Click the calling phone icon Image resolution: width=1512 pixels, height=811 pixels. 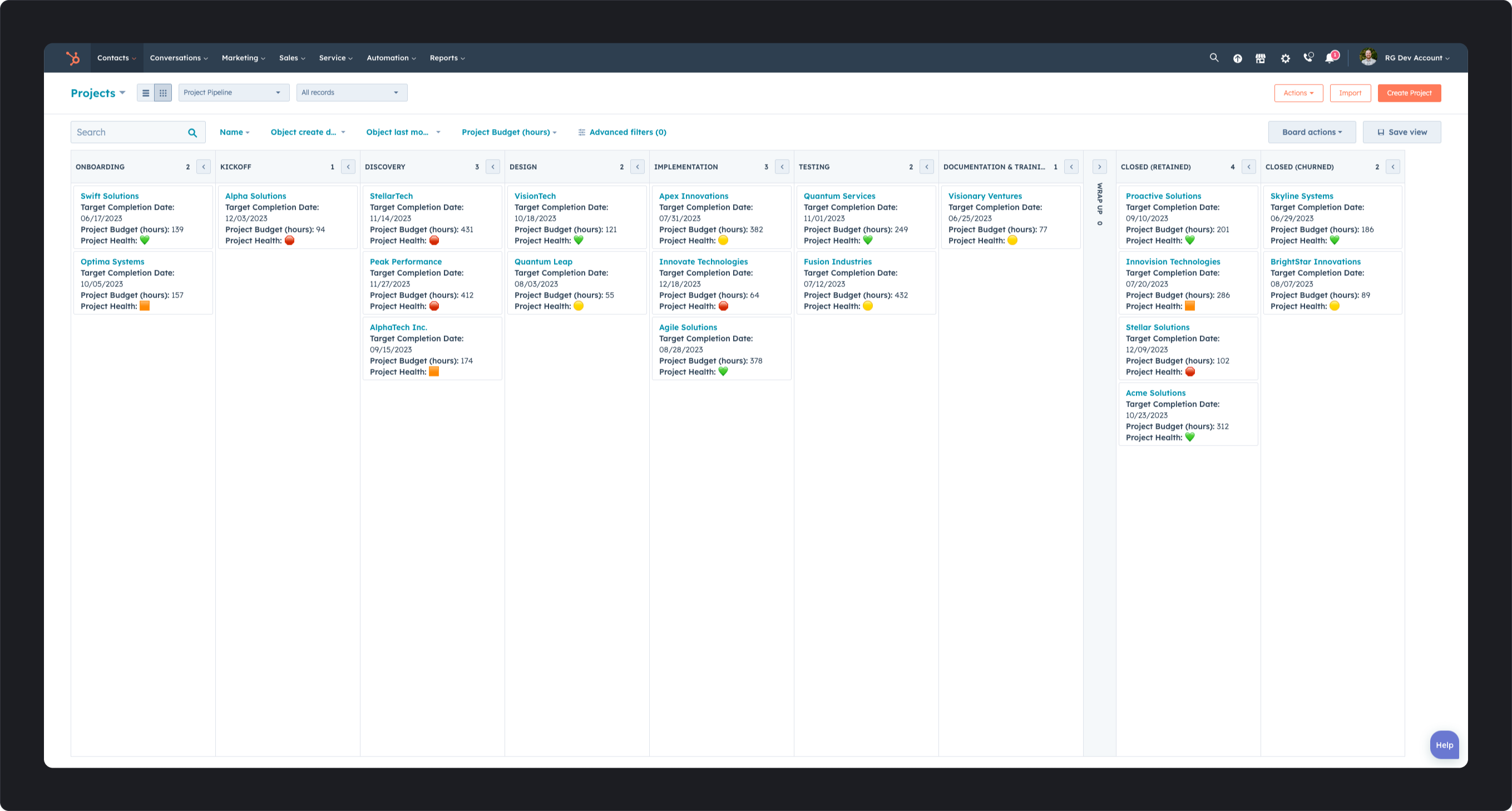pyautogui.click(x=1308, y=57)
